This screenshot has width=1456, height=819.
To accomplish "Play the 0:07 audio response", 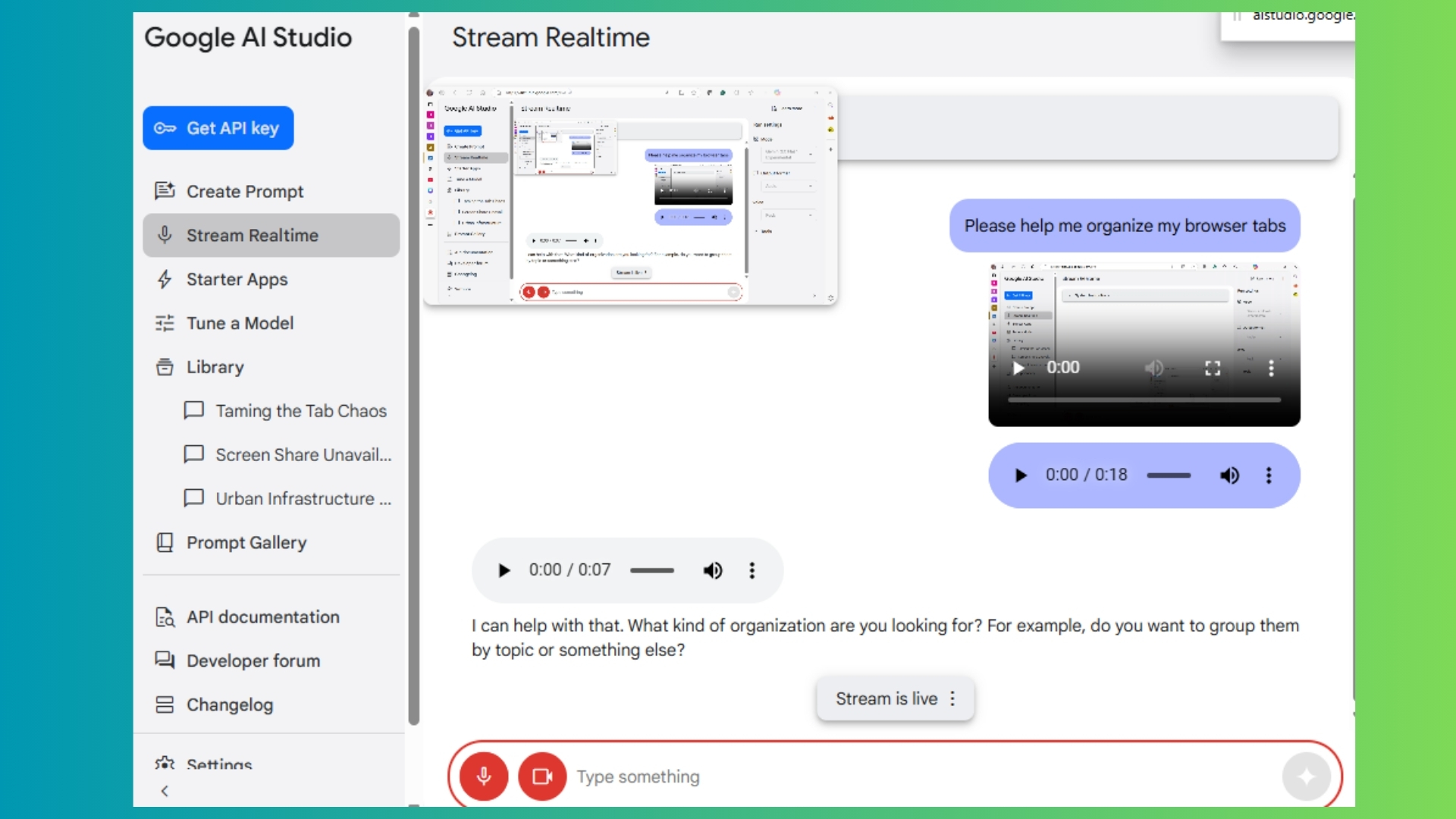I will 504,570.
